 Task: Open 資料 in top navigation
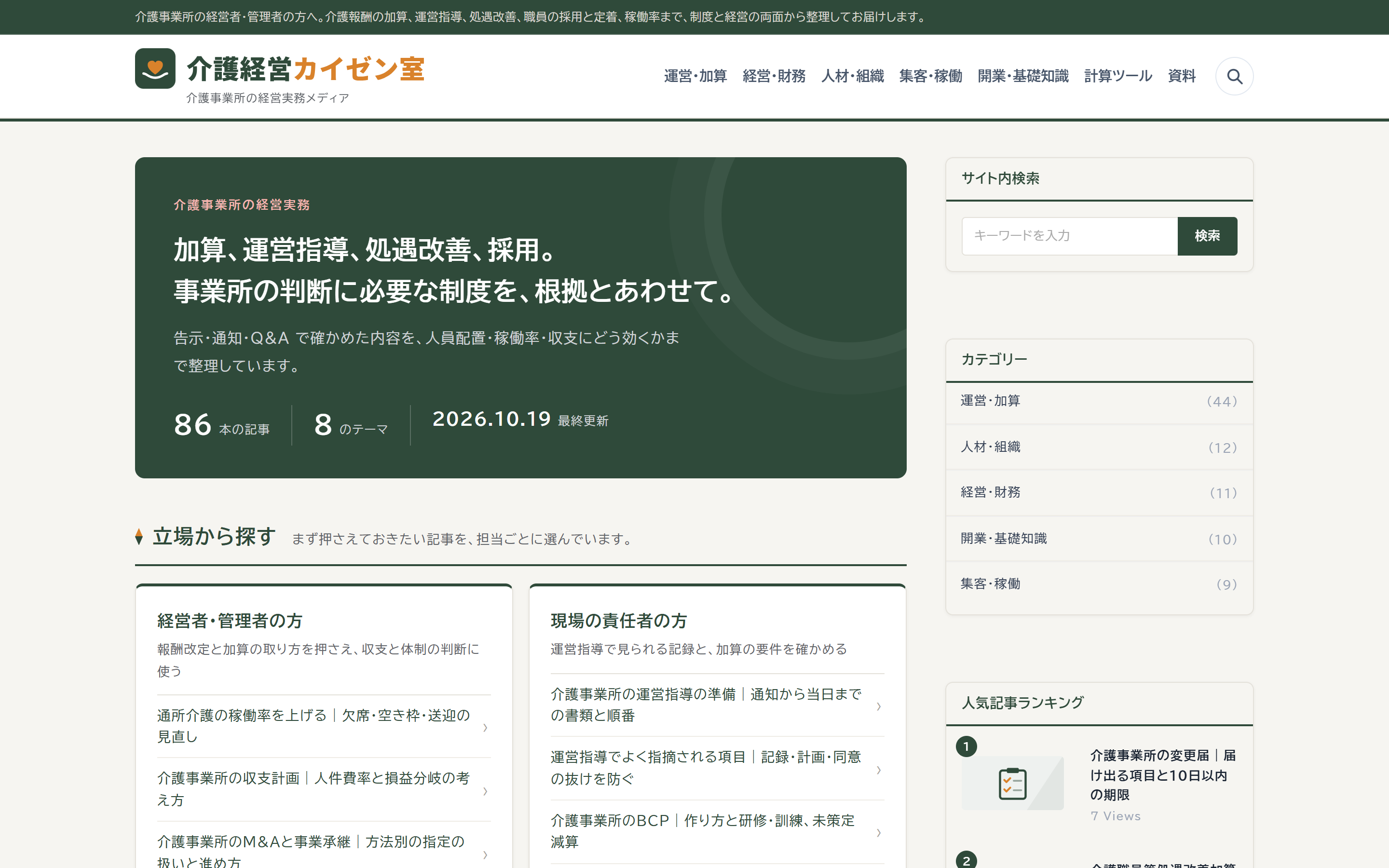[1181, 76]
